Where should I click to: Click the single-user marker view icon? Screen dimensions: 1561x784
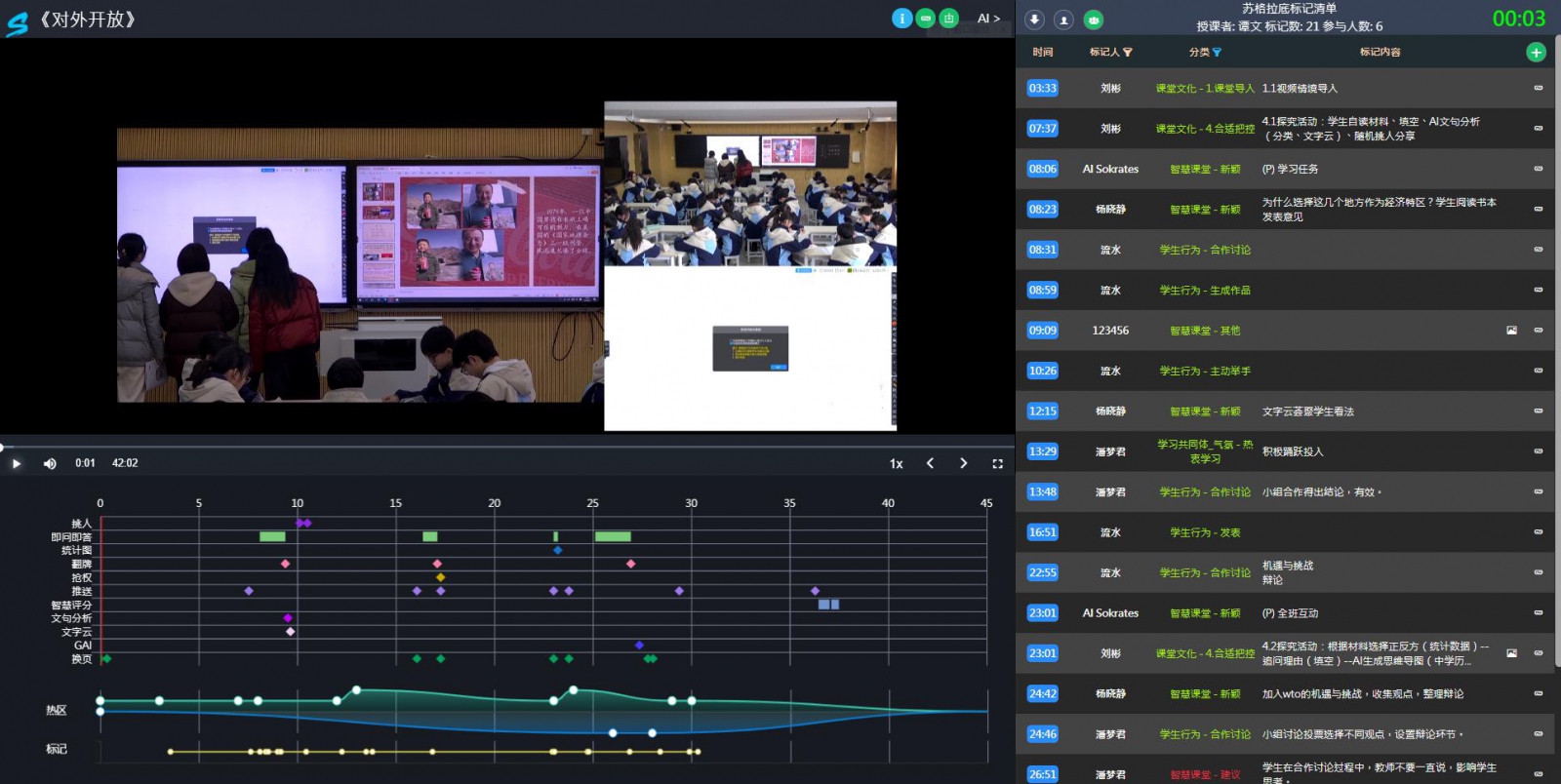1064,20
